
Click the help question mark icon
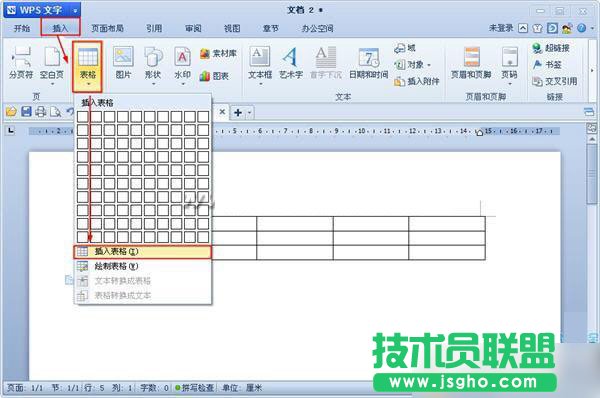tap(581, 28)
